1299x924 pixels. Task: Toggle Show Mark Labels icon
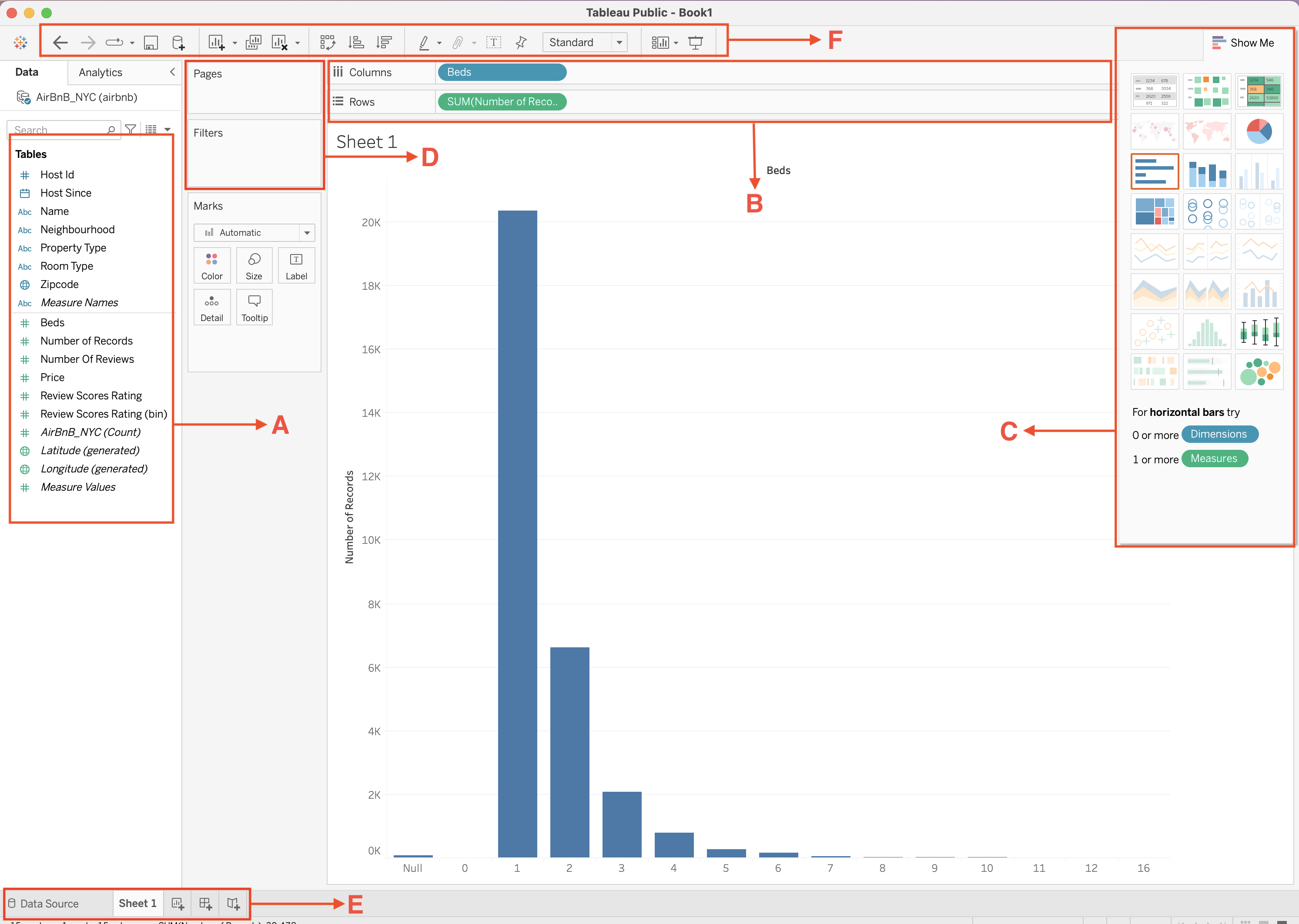(493, 43)
